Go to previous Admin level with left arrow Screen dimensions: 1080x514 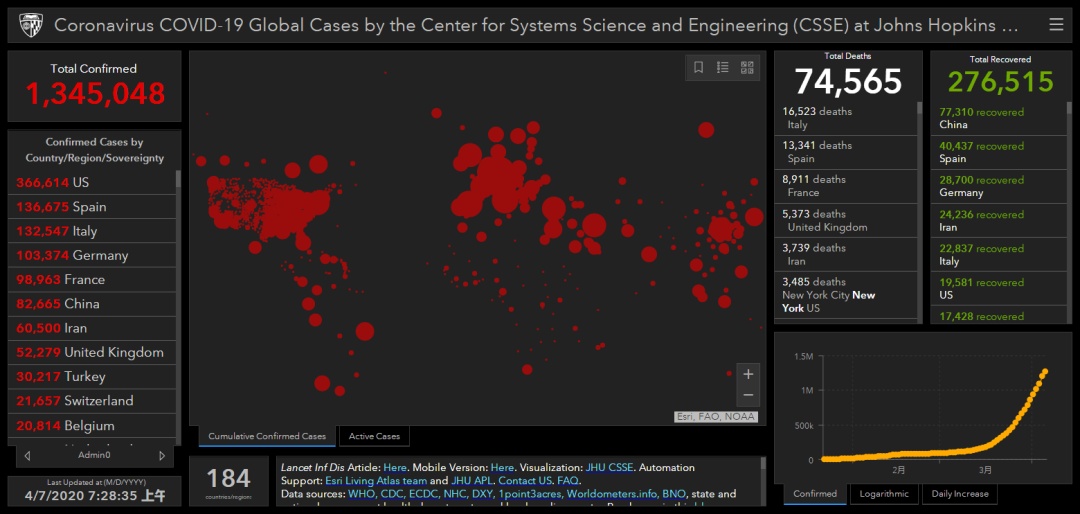pos(27,455)
